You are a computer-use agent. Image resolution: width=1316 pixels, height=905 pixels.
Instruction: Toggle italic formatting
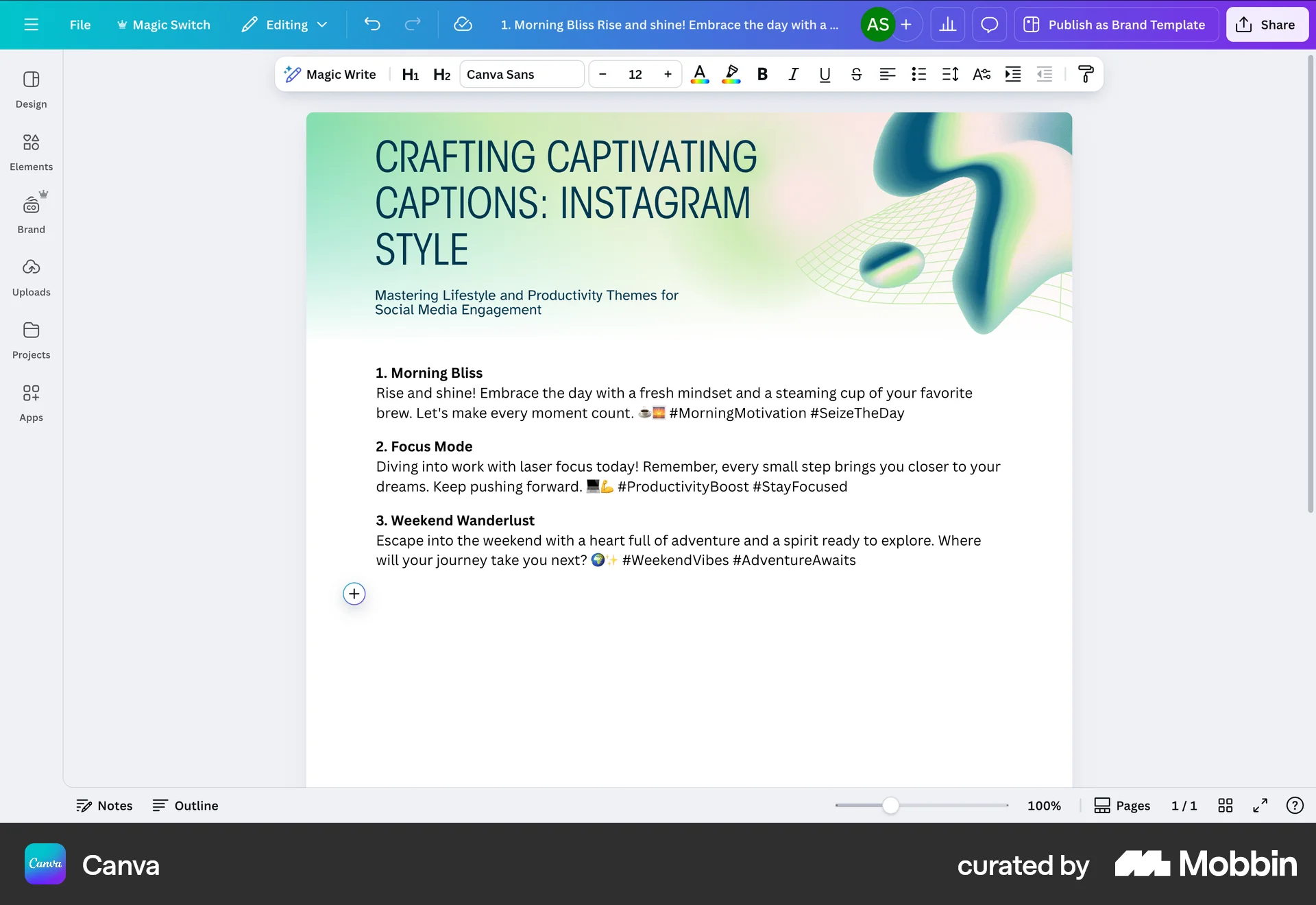793,74
